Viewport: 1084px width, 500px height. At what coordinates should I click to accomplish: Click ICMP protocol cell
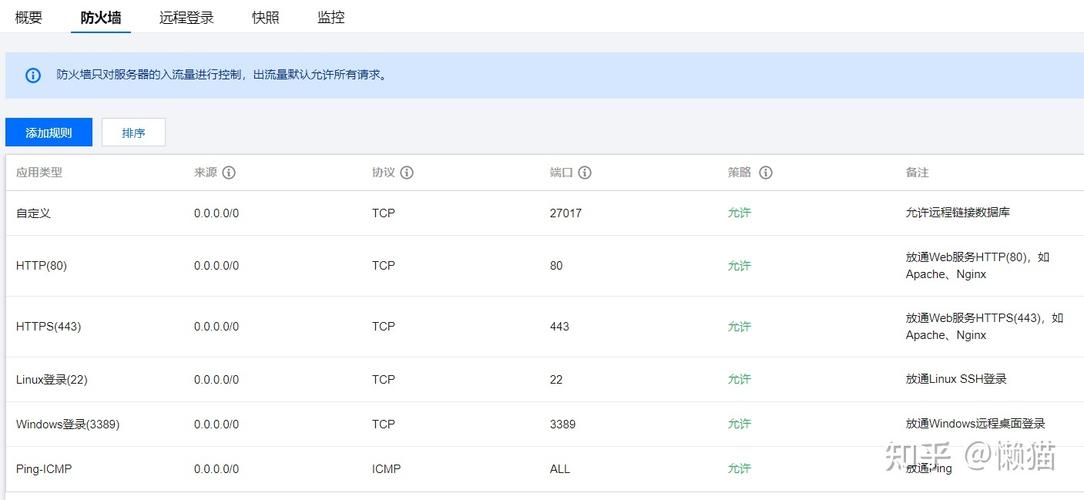coord(386,469)
